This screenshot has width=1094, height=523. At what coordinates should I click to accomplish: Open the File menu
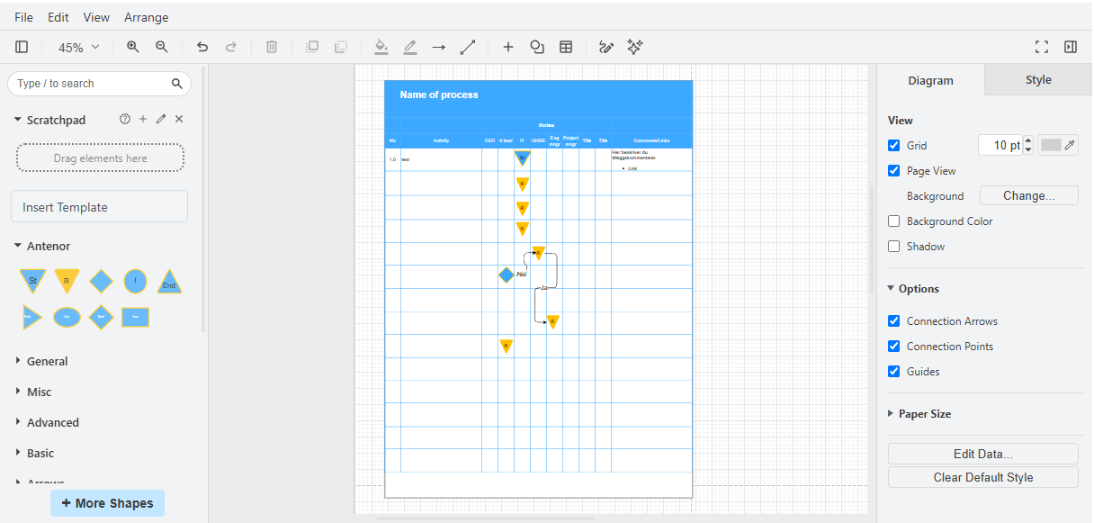(x=24, y=17)
